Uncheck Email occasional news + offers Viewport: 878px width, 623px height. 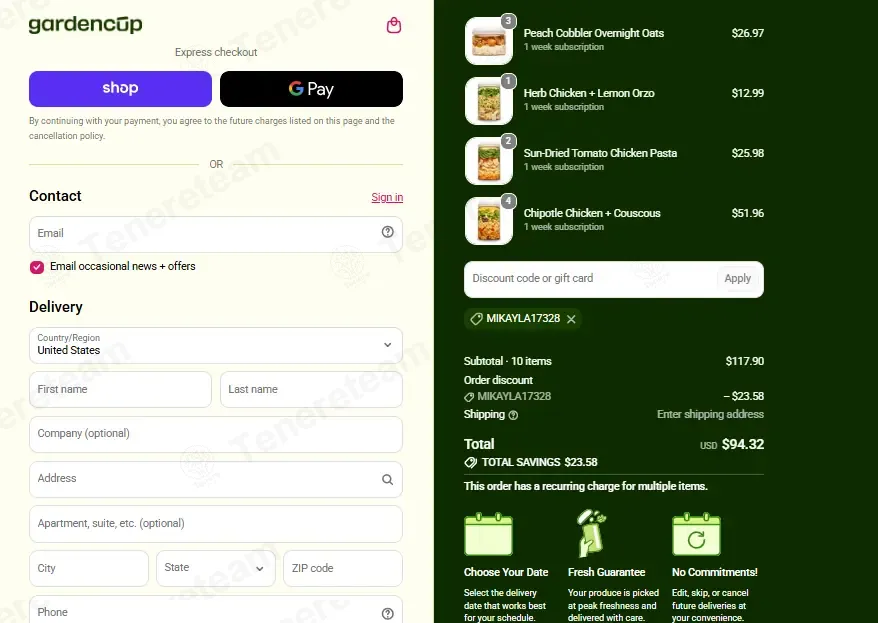(x=37, y=267)
